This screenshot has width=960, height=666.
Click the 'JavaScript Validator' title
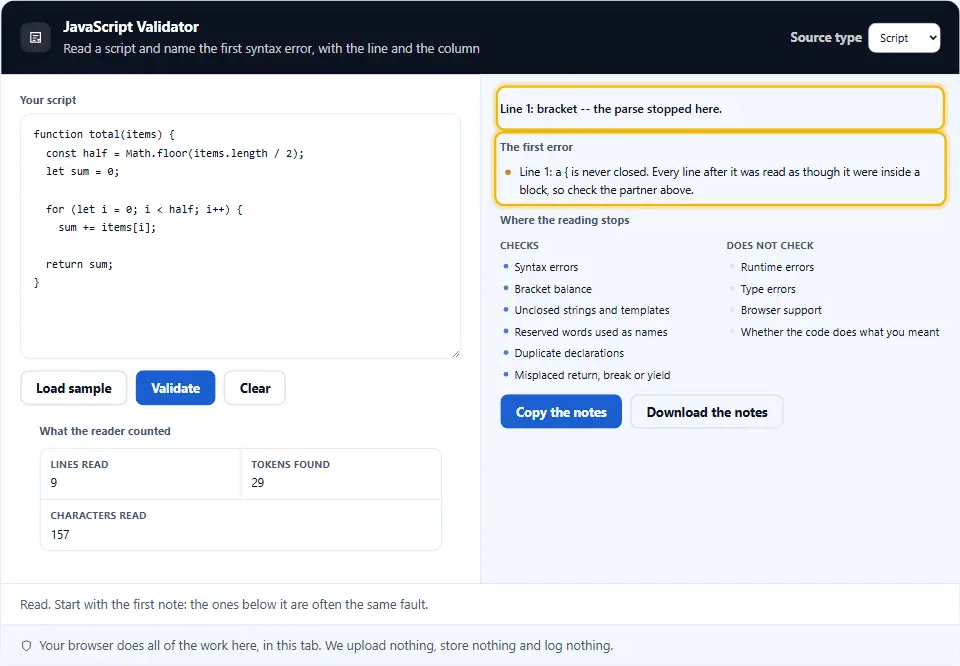point(131,27)
